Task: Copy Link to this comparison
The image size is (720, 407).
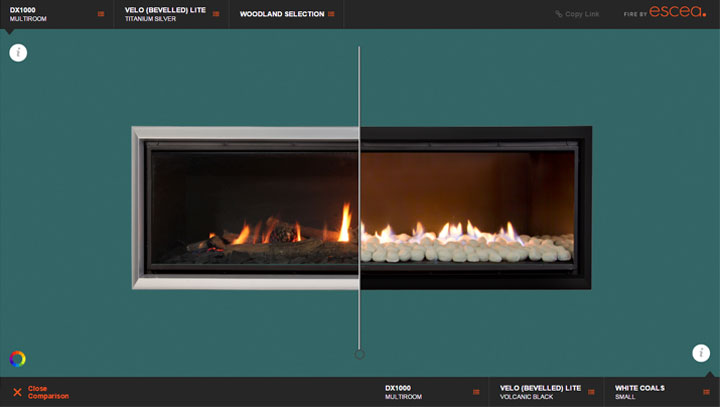Action: point(577,14)
